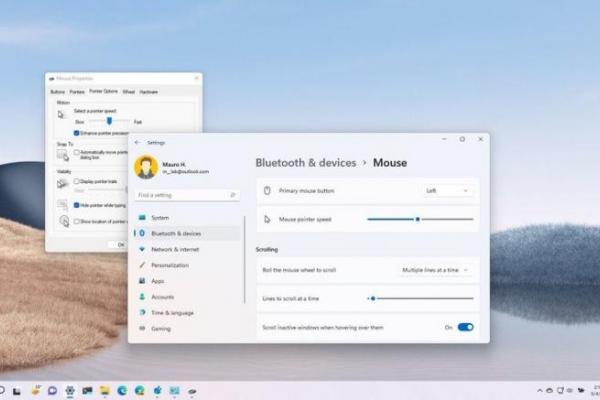This screenshot has width=600, height=400.
Task: Open Time & language globe icon
Action: [142, 312]
